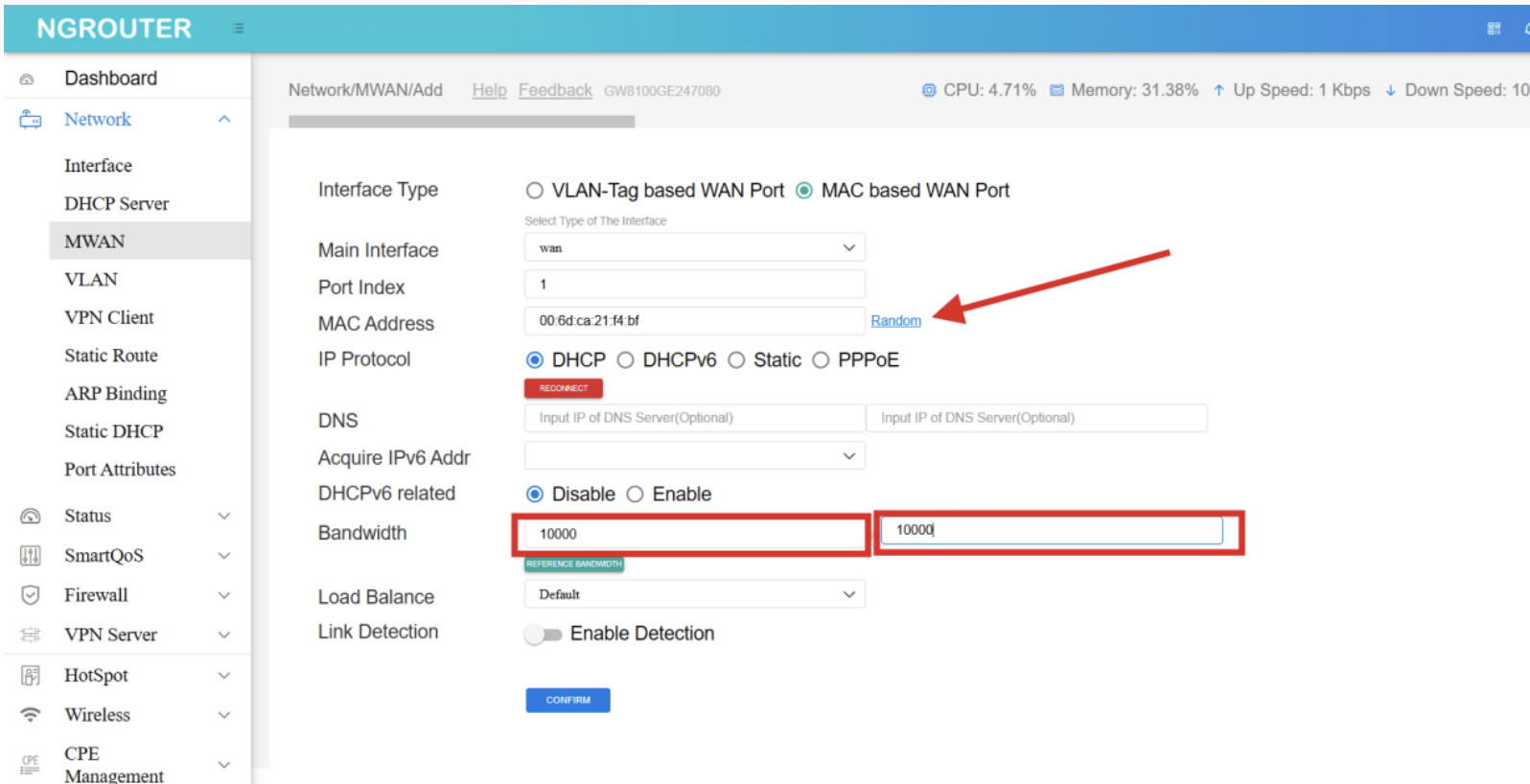Click the SmartQoS sliders icon
Viewport: 1530px width, 784px height.
[x=31, y=556]
